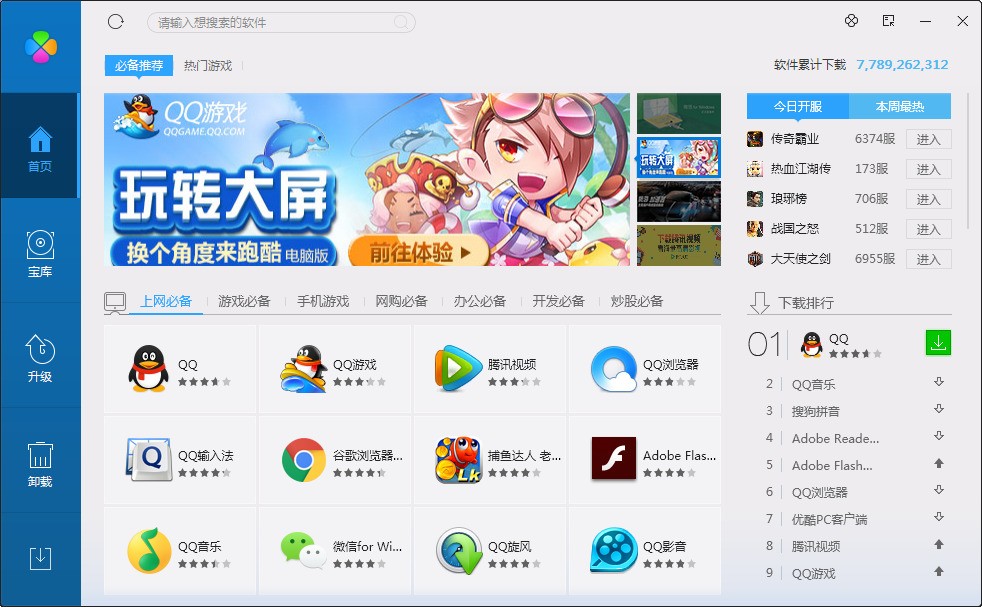Select the 腾讯视频 video app icon
The height and width of the screenshot is (607, 982).
click(456, 364)
